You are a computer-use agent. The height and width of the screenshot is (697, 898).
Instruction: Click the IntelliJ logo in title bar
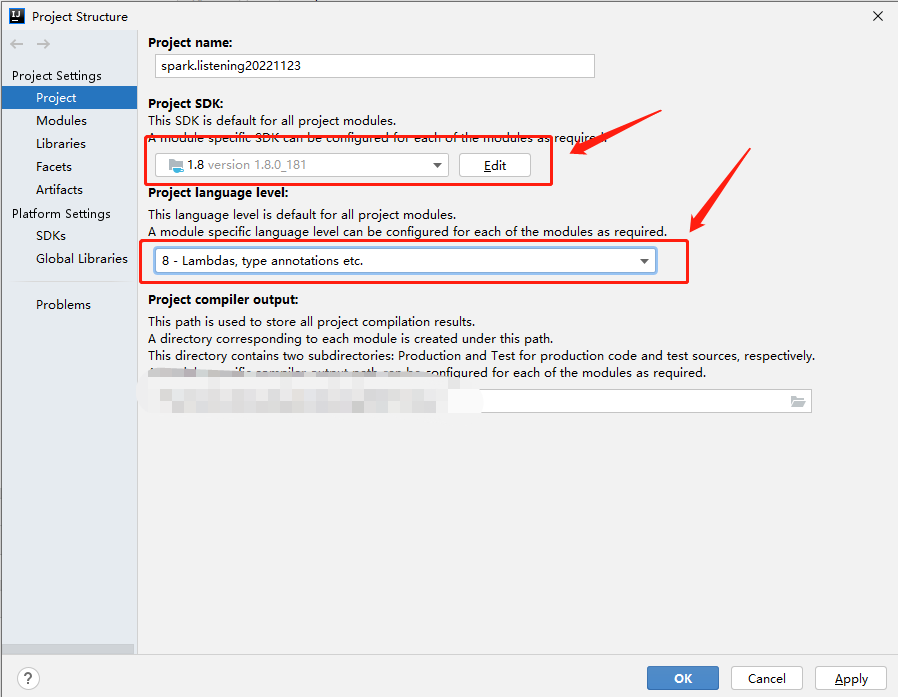pos(17,16)
